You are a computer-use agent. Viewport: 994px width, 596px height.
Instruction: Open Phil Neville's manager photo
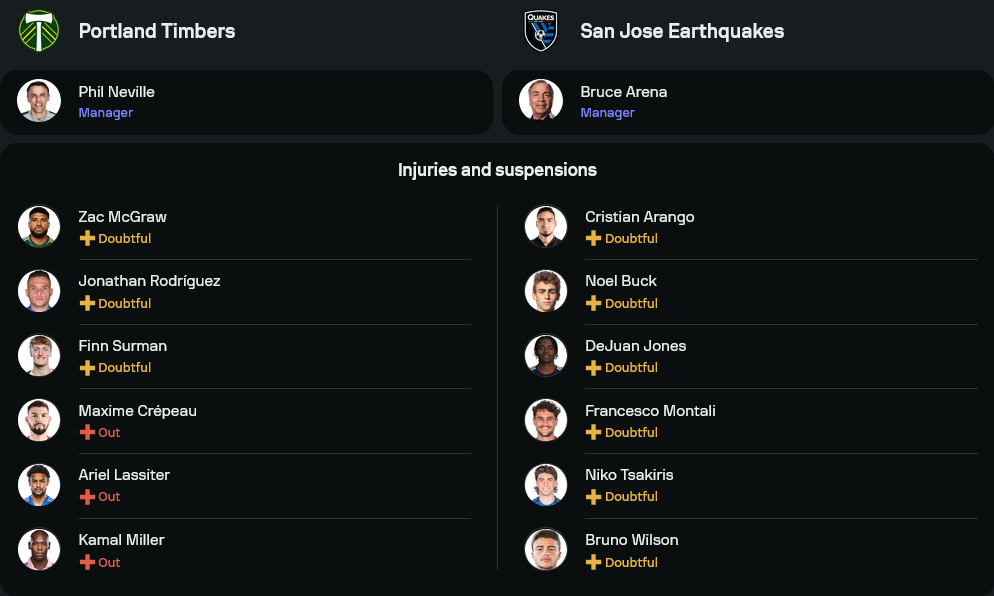pos(39,101)
